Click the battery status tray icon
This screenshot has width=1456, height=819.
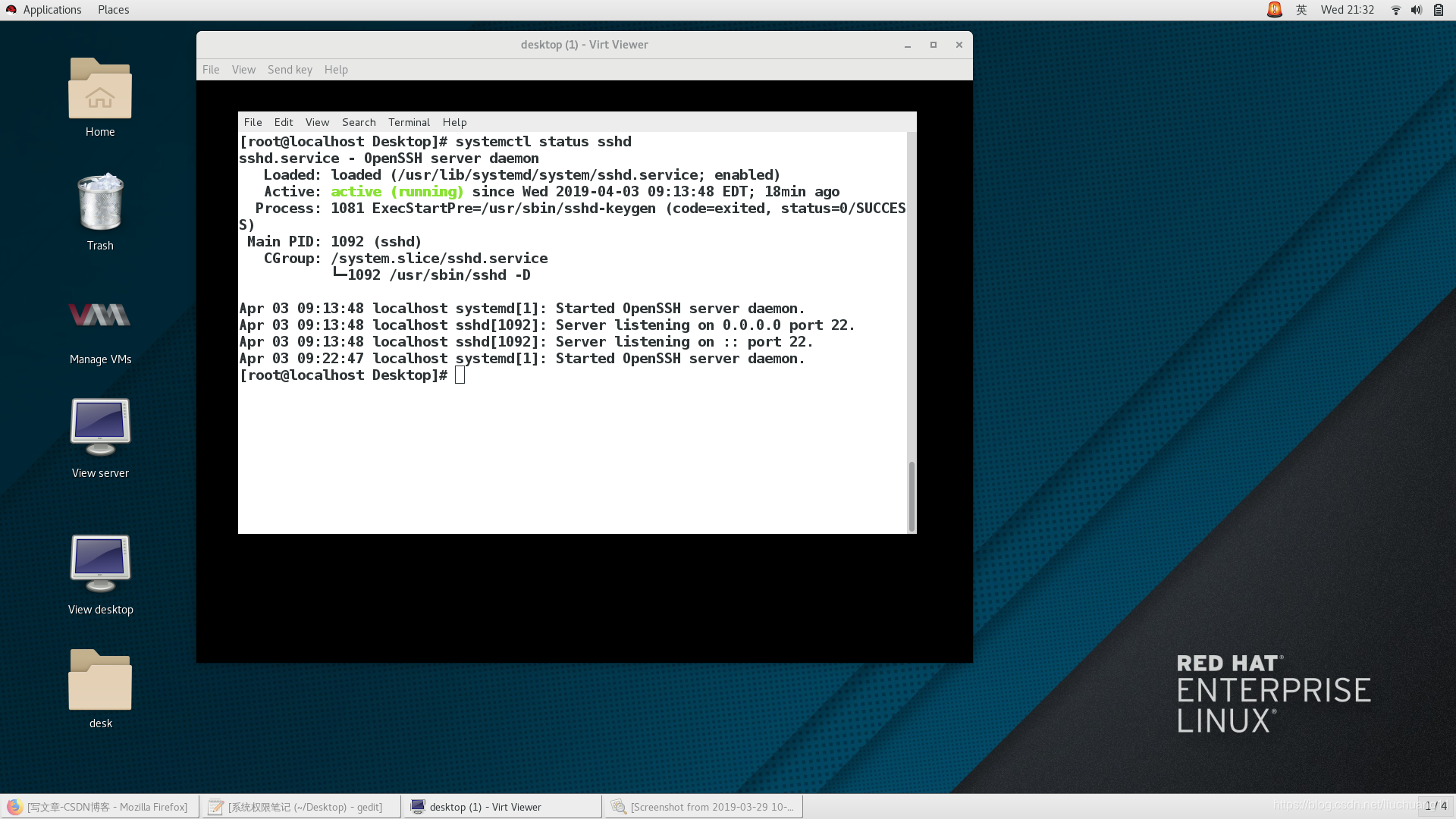(x=1439, y=10)
